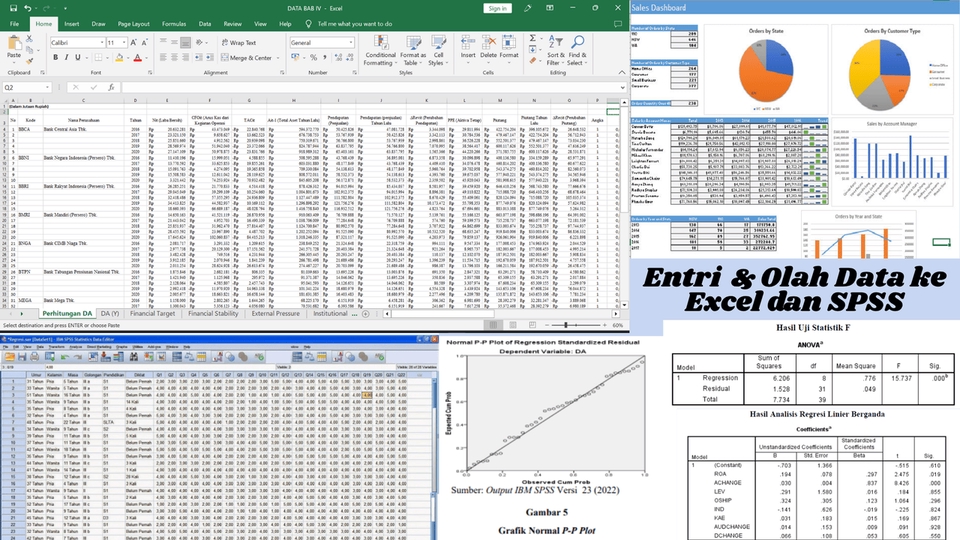Screen dimensions: 960x540
Task: Click Print icon in SPSS toolbar
Action: pos(35,357)
